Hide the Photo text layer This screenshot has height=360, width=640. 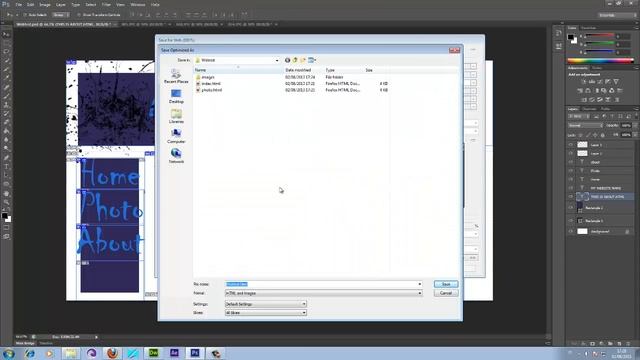[571, 171]
